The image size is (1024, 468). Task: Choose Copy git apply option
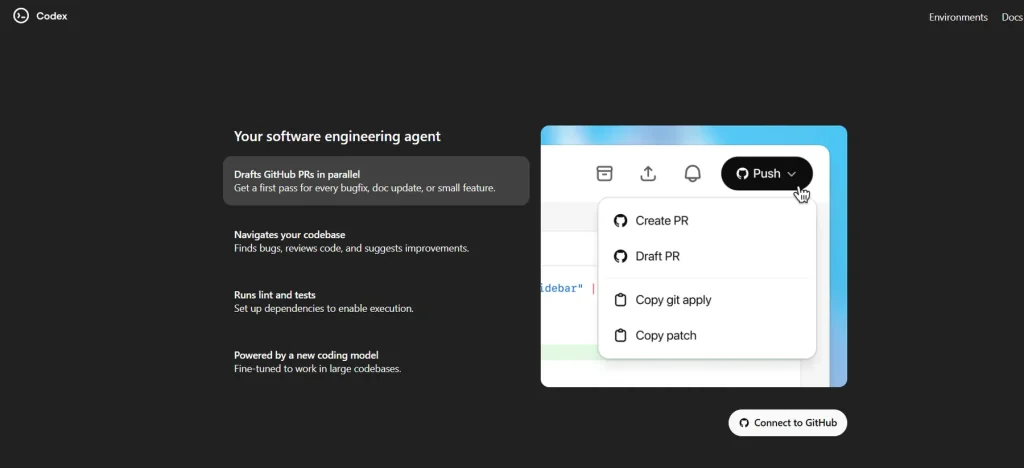pyautogui.click(x=707, y=300)
